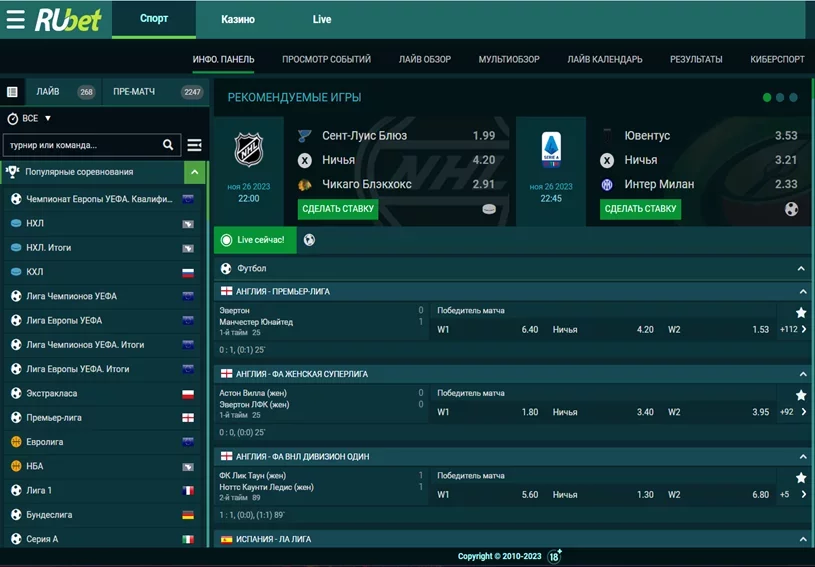Favorite the ФК Лик Таун (жен) match
This screenshot has width=815, height=567.
[801, 478]
